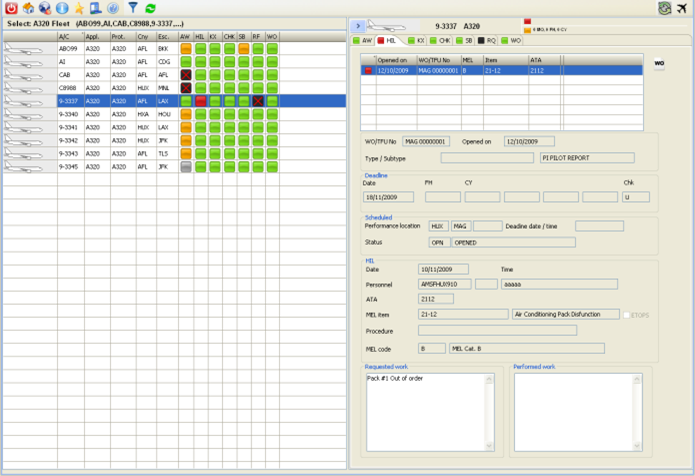Open the CHK tab

coord(440,41)
